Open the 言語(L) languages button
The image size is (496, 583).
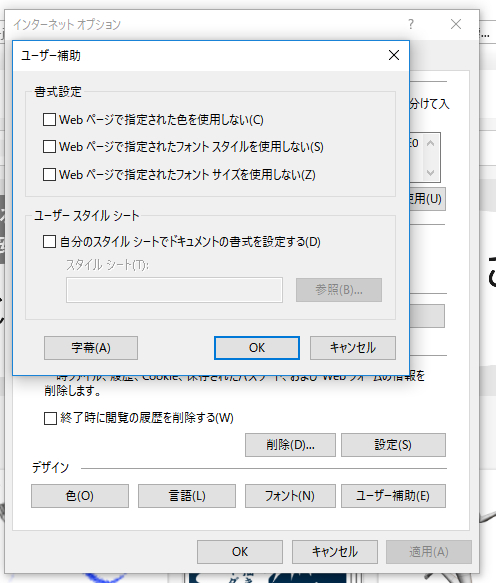187,496
